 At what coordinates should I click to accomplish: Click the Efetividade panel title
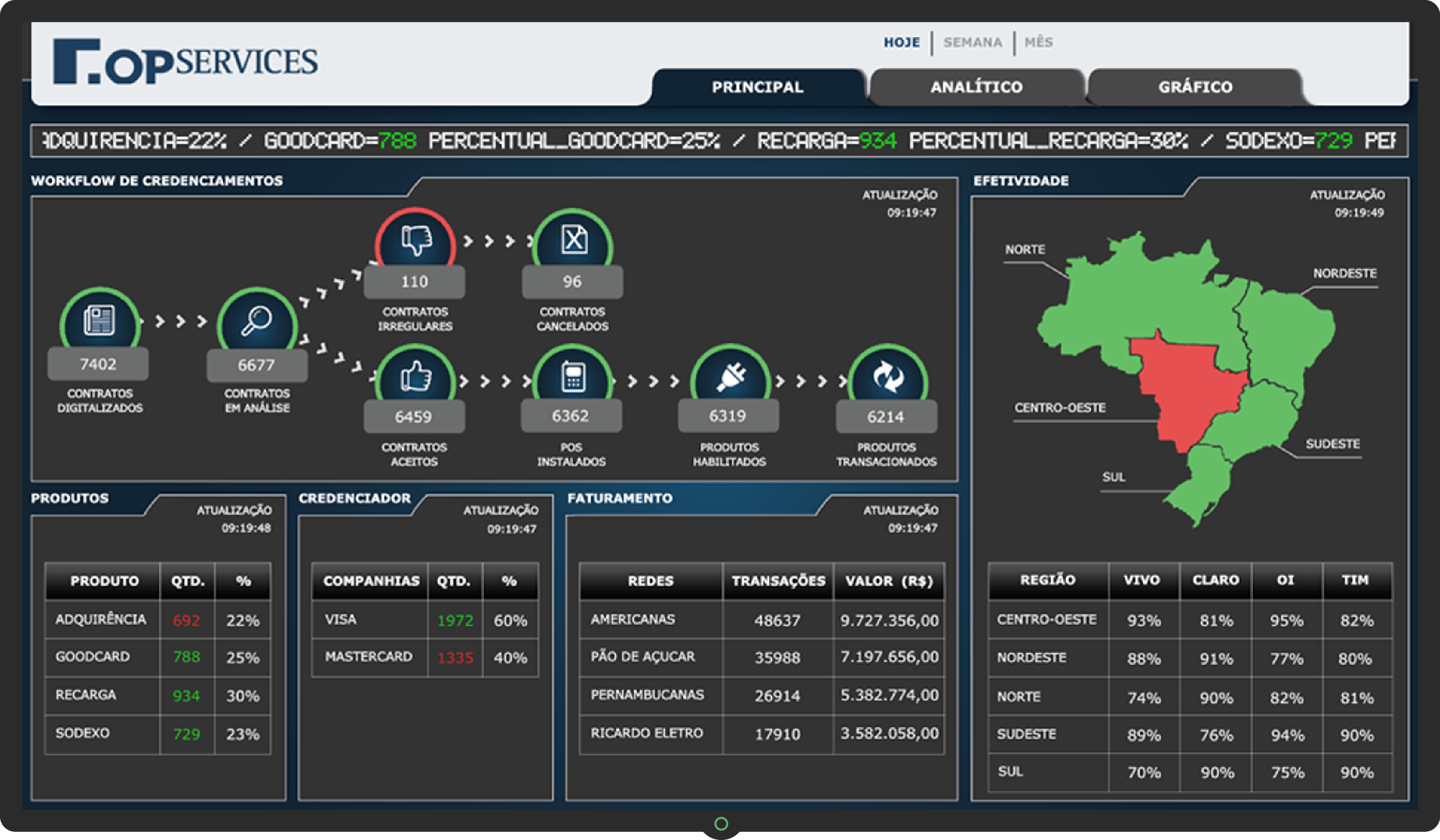1021,181
